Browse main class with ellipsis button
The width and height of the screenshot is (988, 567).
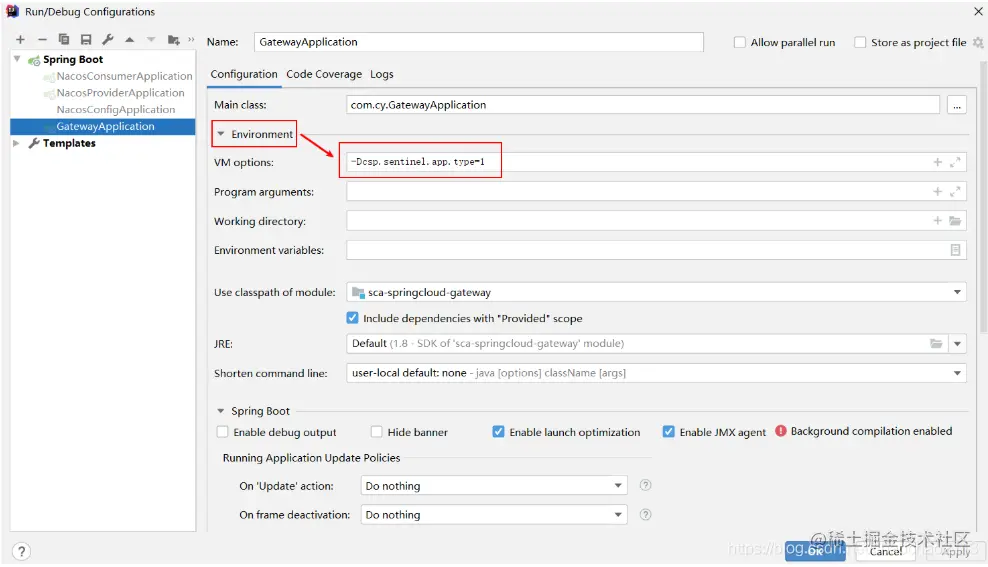click(x=956, y=105)
